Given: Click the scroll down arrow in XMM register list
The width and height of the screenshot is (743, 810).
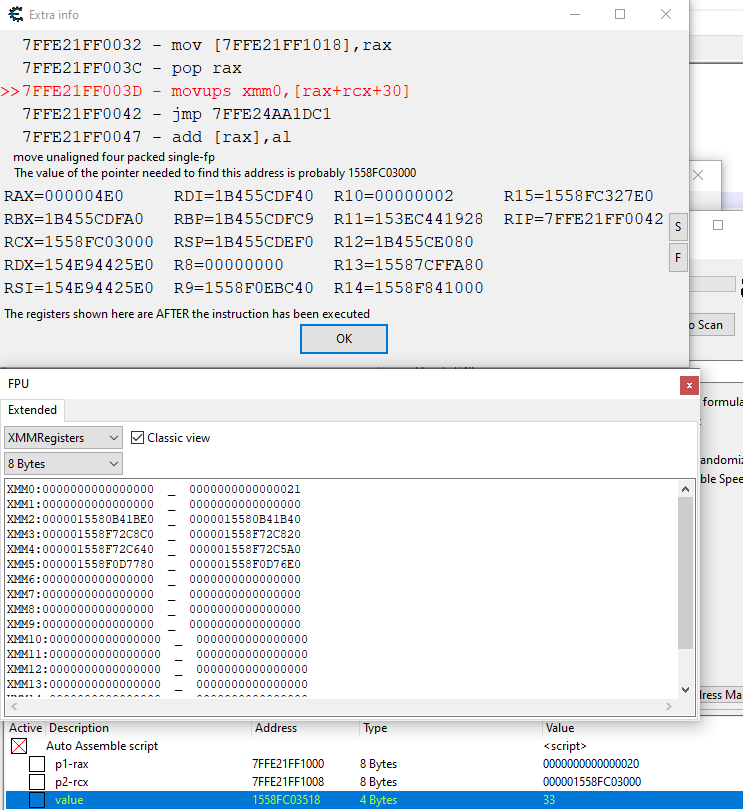Looking at the screenshot, I should 685,689.
